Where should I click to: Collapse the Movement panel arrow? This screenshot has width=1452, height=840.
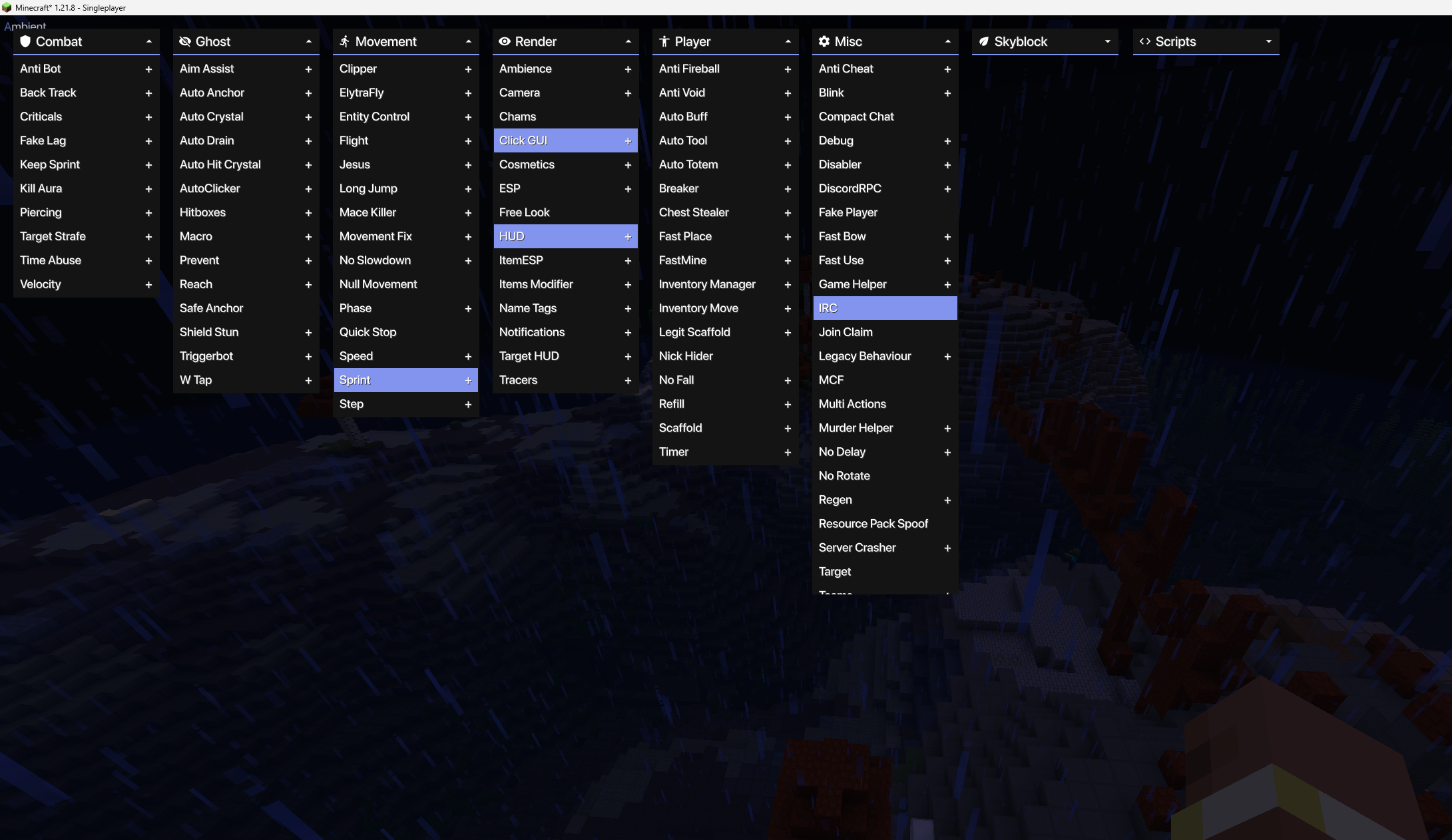[468, 41]
